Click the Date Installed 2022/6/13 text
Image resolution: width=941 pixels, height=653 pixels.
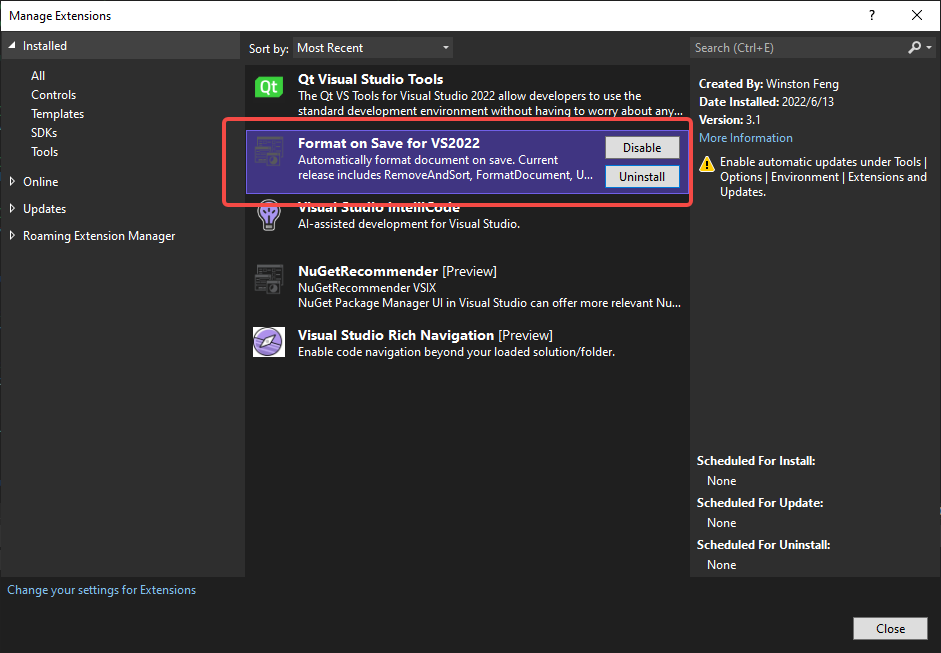pos(766,101)
